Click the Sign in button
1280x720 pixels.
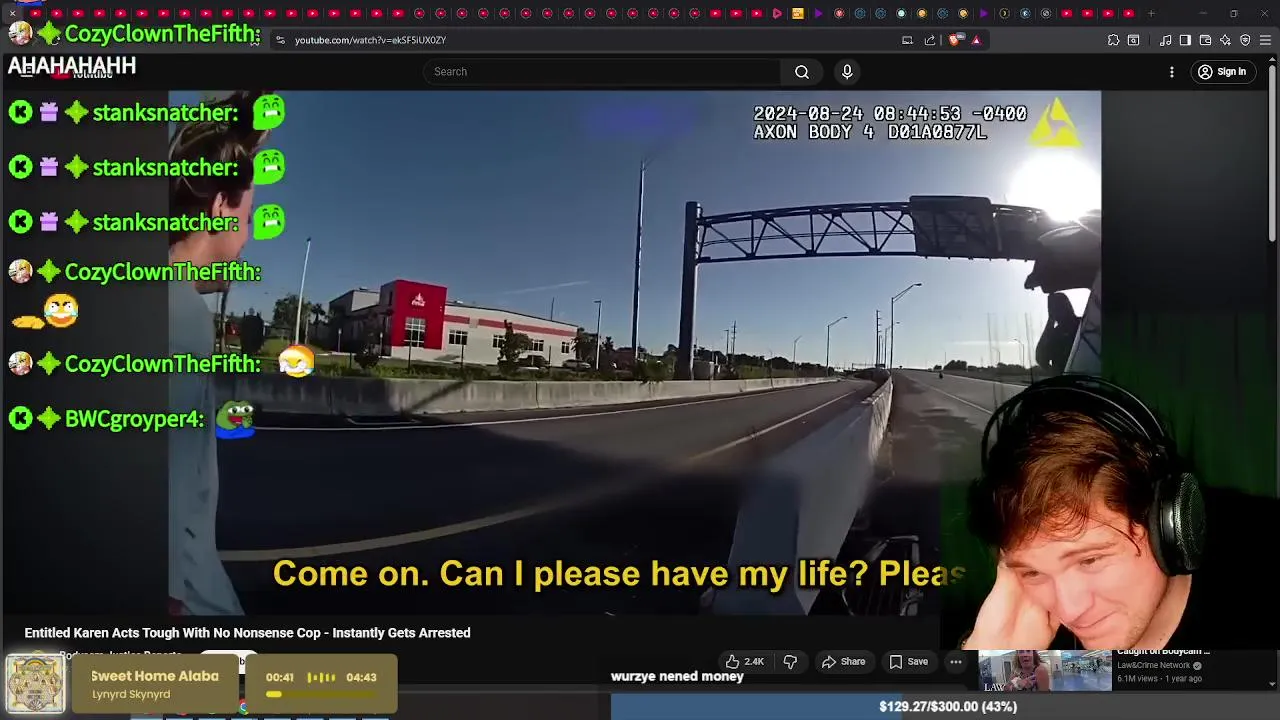[x=1222, y=72]
